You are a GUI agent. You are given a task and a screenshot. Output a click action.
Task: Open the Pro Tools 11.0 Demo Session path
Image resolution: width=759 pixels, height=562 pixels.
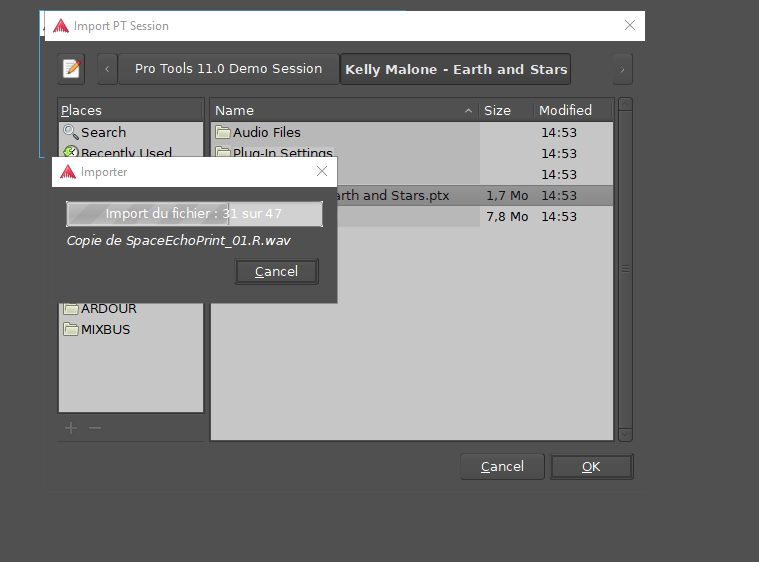(228, 69)
